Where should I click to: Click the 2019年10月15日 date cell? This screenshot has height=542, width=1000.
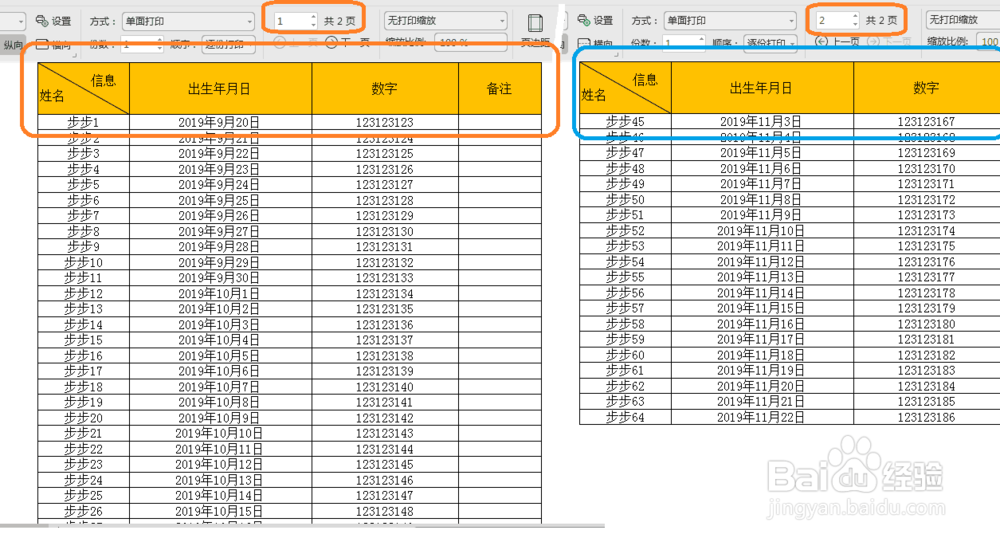219,511
